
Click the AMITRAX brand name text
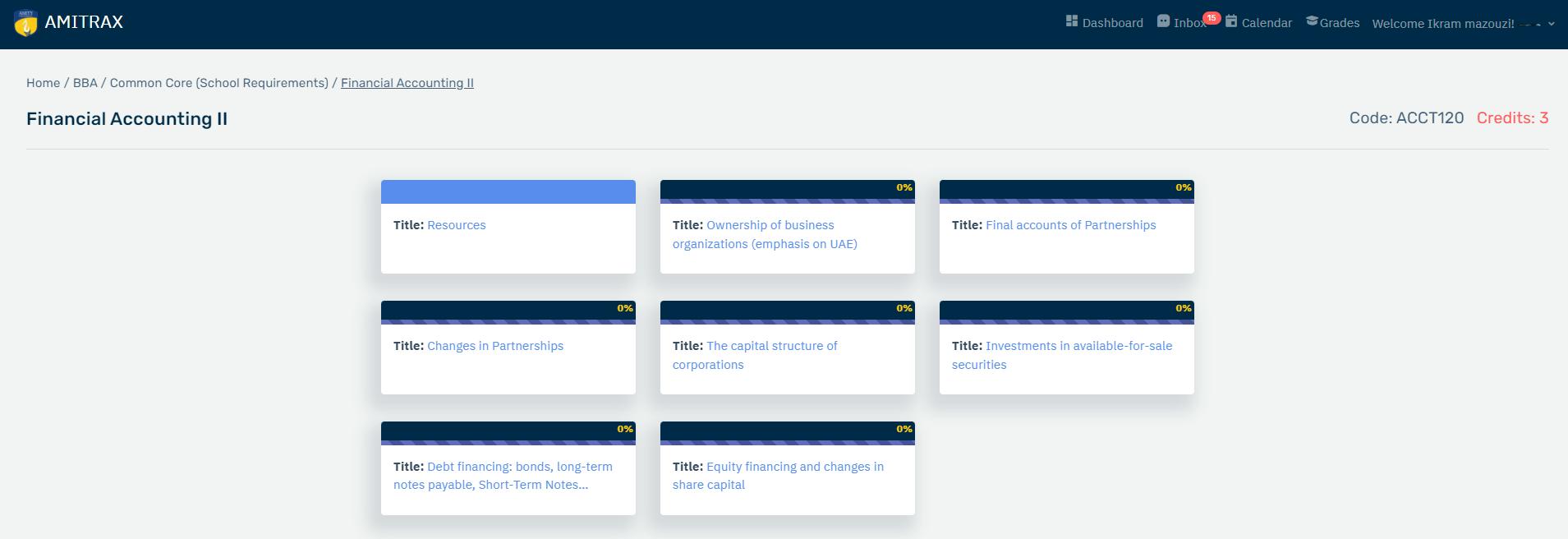point(84,22)
